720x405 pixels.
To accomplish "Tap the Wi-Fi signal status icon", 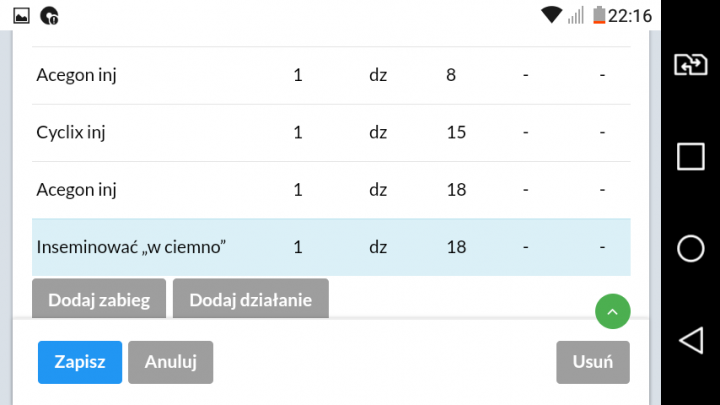I will [552, 15].
